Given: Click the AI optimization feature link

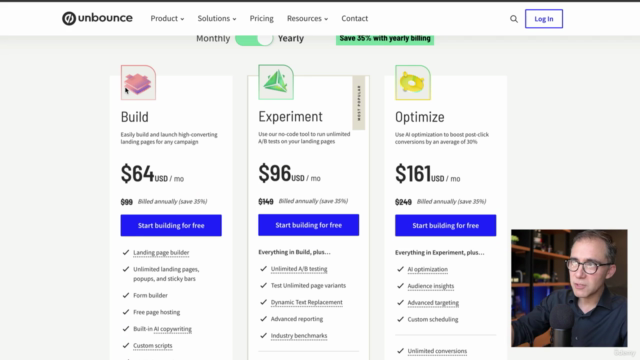Looking at the screenshot, I should tap(427, 269).
